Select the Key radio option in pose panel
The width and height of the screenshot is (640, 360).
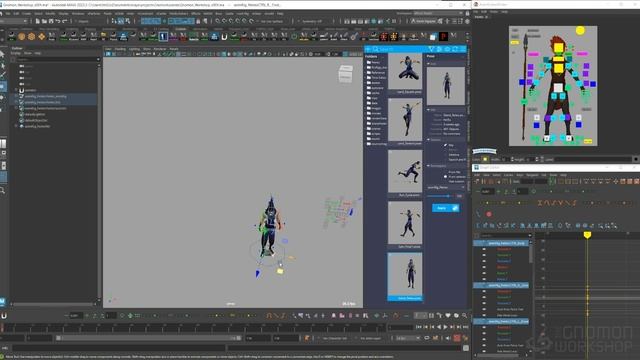[x=445, y=145]
